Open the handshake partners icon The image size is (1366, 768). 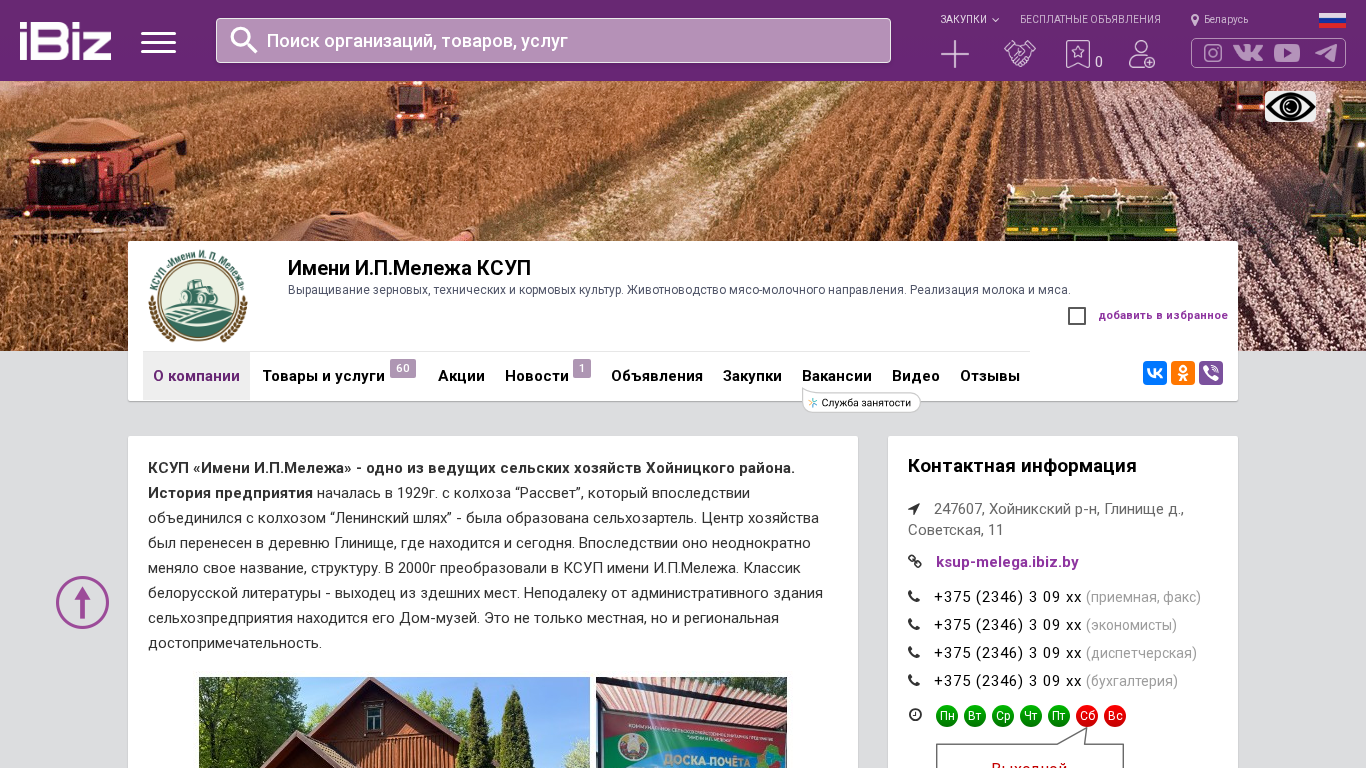(1020, 54)
